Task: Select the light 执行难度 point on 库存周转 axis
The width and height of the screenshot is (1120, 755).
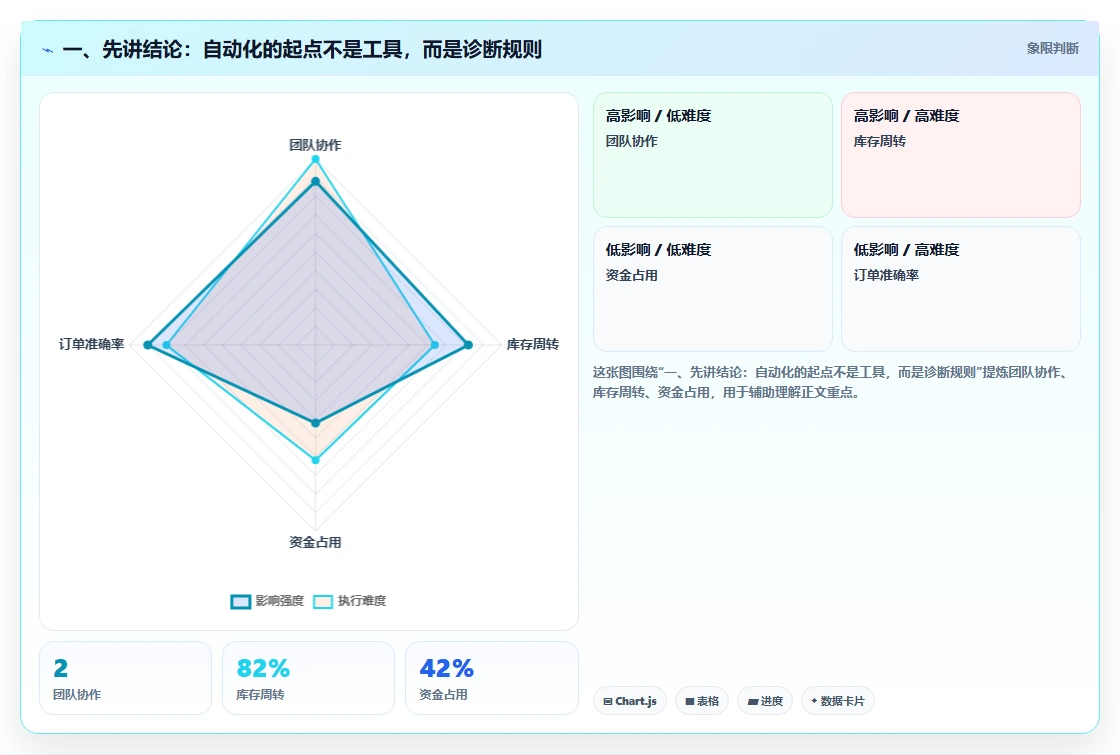Action: click(435, 345)
